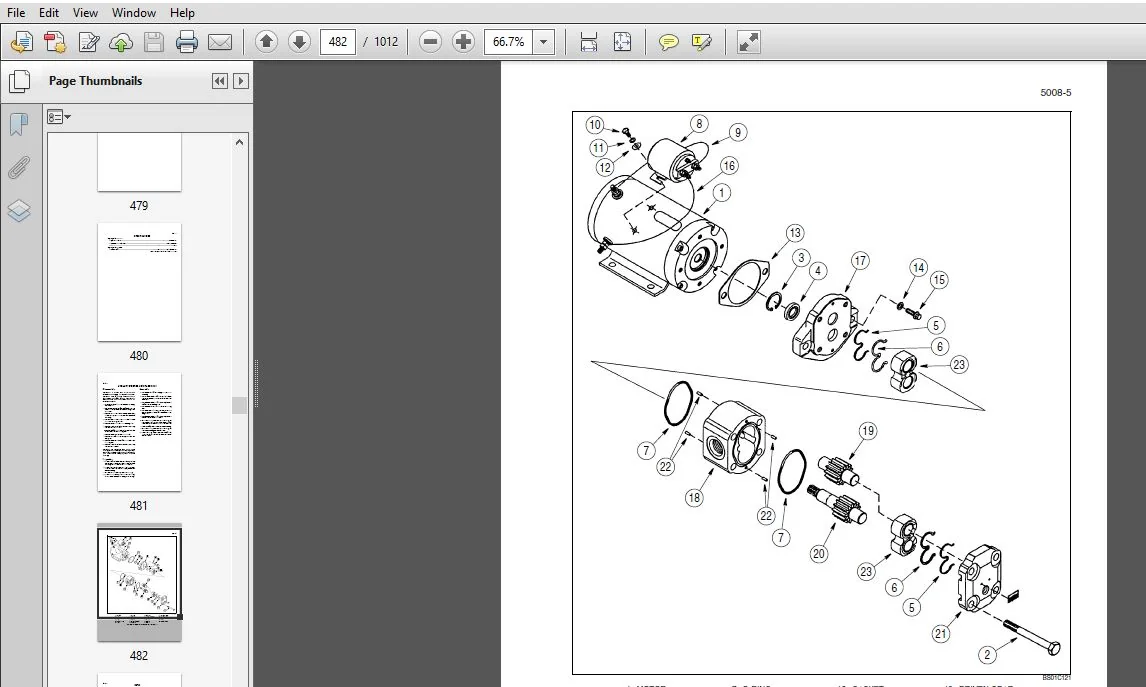Click the Fit one full page icon
1146x687 pixels.
point(622,42)
